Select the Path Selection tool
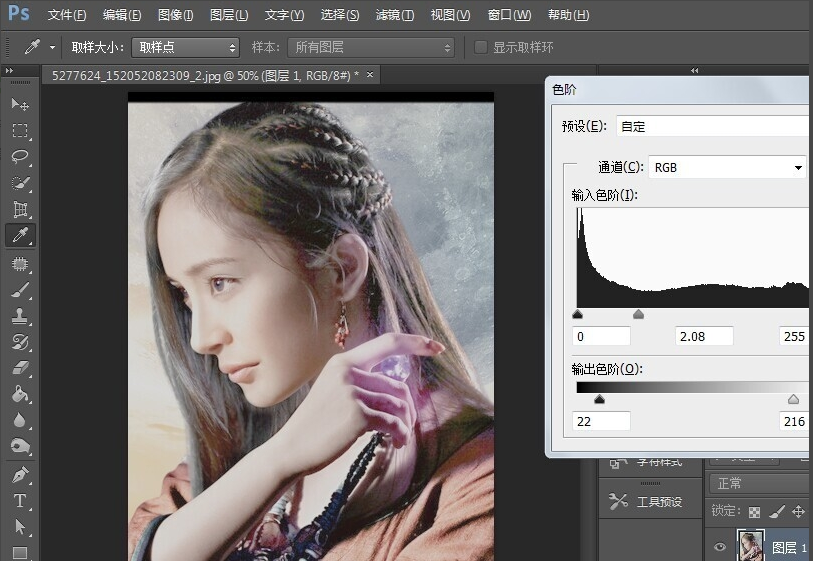 coord(20,527)
